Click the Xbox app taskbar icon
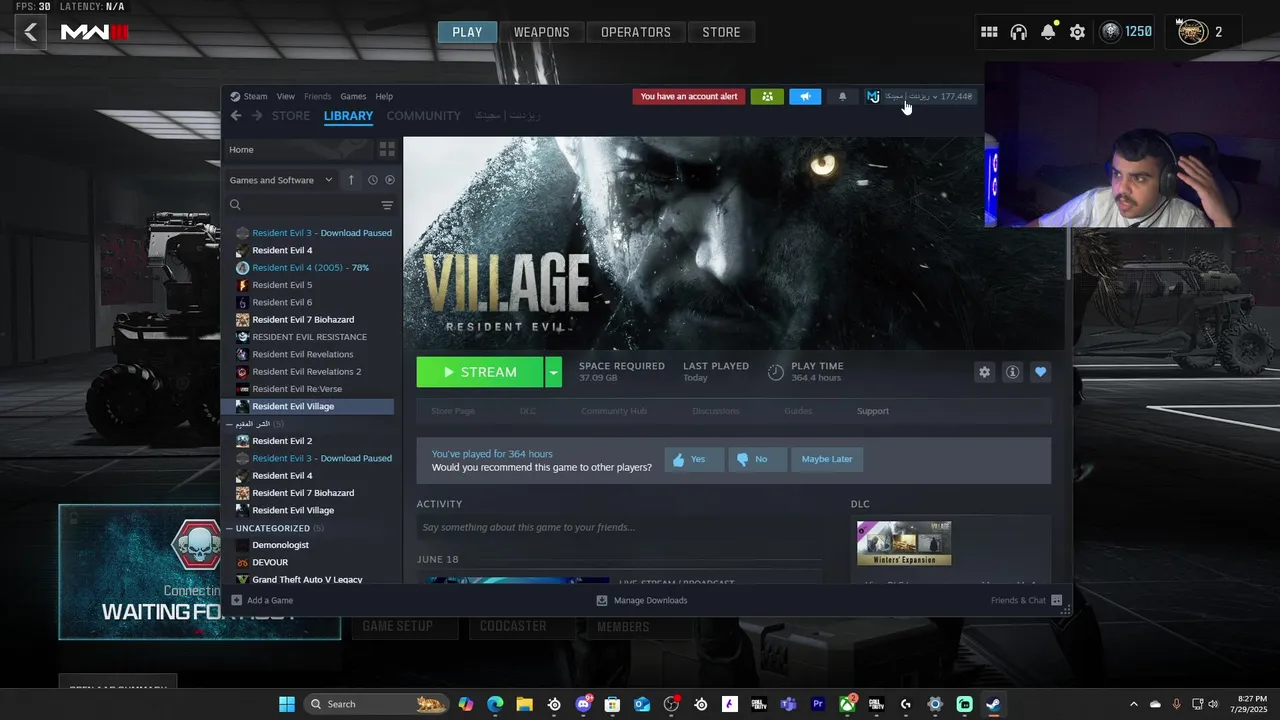The image size is (1280, 720). (x=847, y=704)
